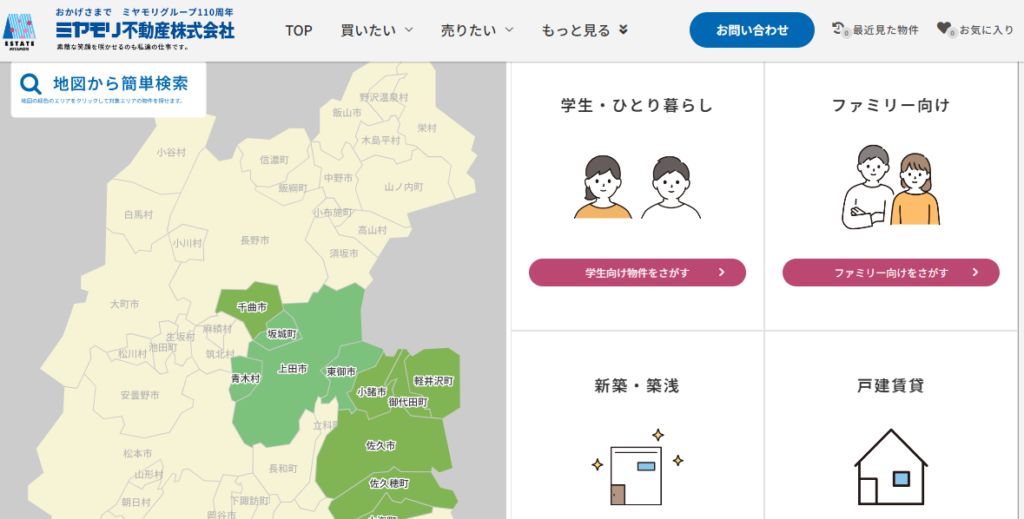The height and width of the screenshot is (519, 1024).
Task: Click 東御市 on the map
Action: point(341,371)
